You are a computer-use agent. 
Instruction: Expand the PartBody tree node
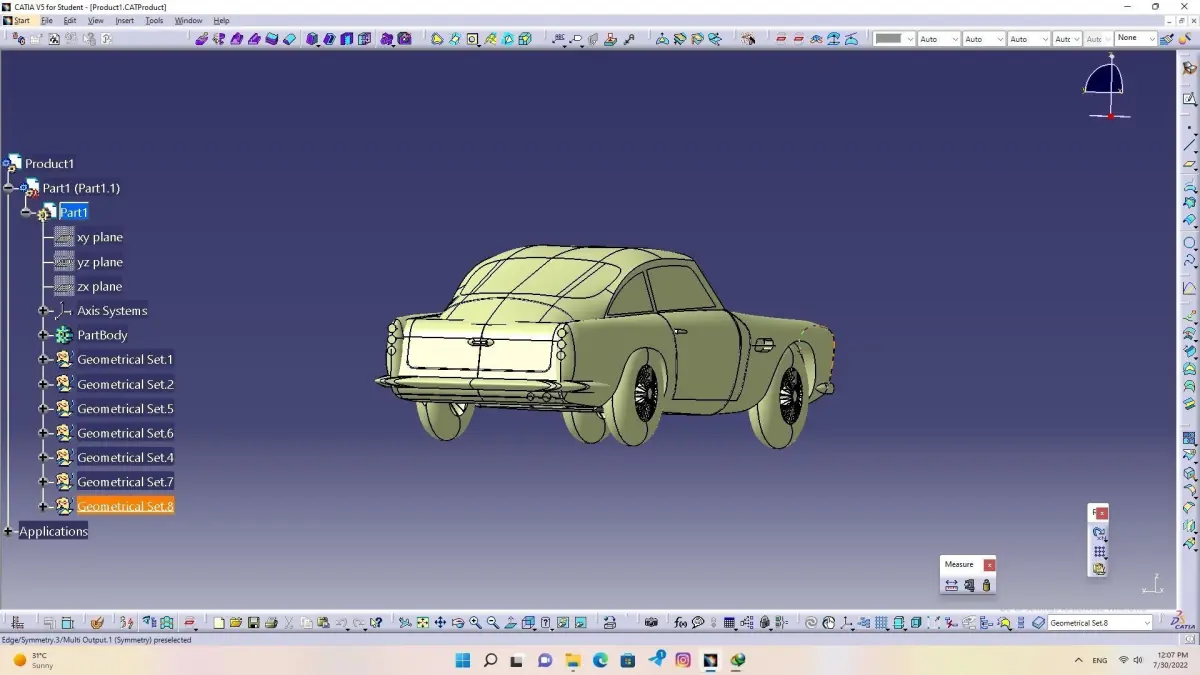coord(43,335)
